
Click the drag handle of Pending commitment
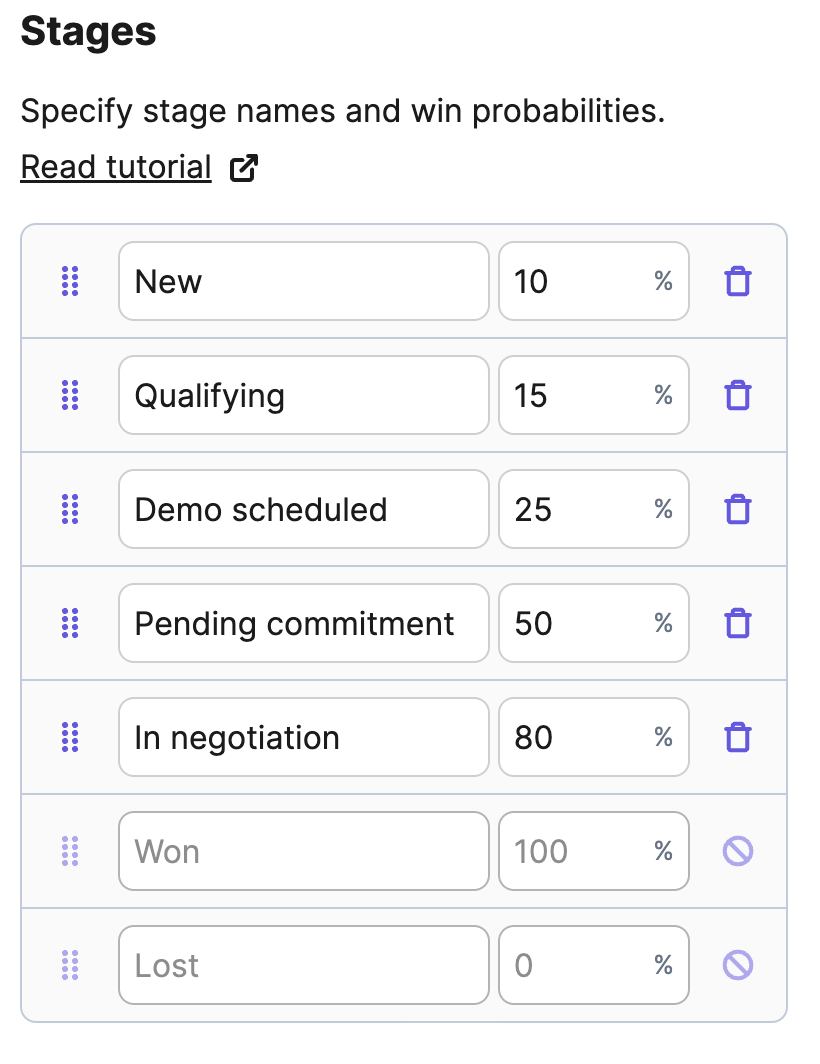coord(70,624)
